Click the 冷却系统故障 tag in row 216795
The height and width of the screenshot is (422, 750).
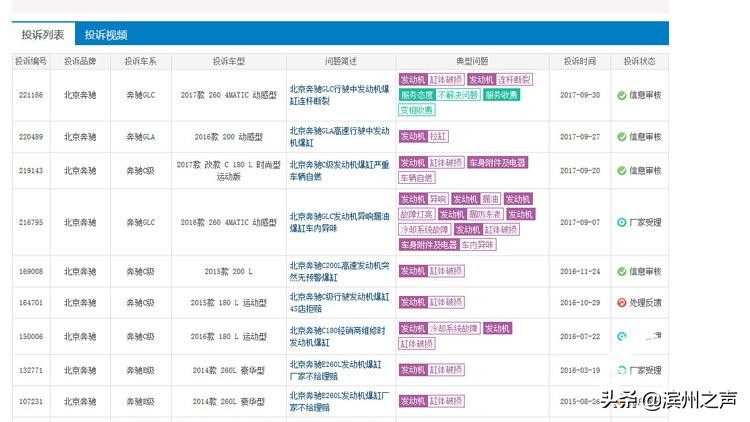click(x=425, y=230)
